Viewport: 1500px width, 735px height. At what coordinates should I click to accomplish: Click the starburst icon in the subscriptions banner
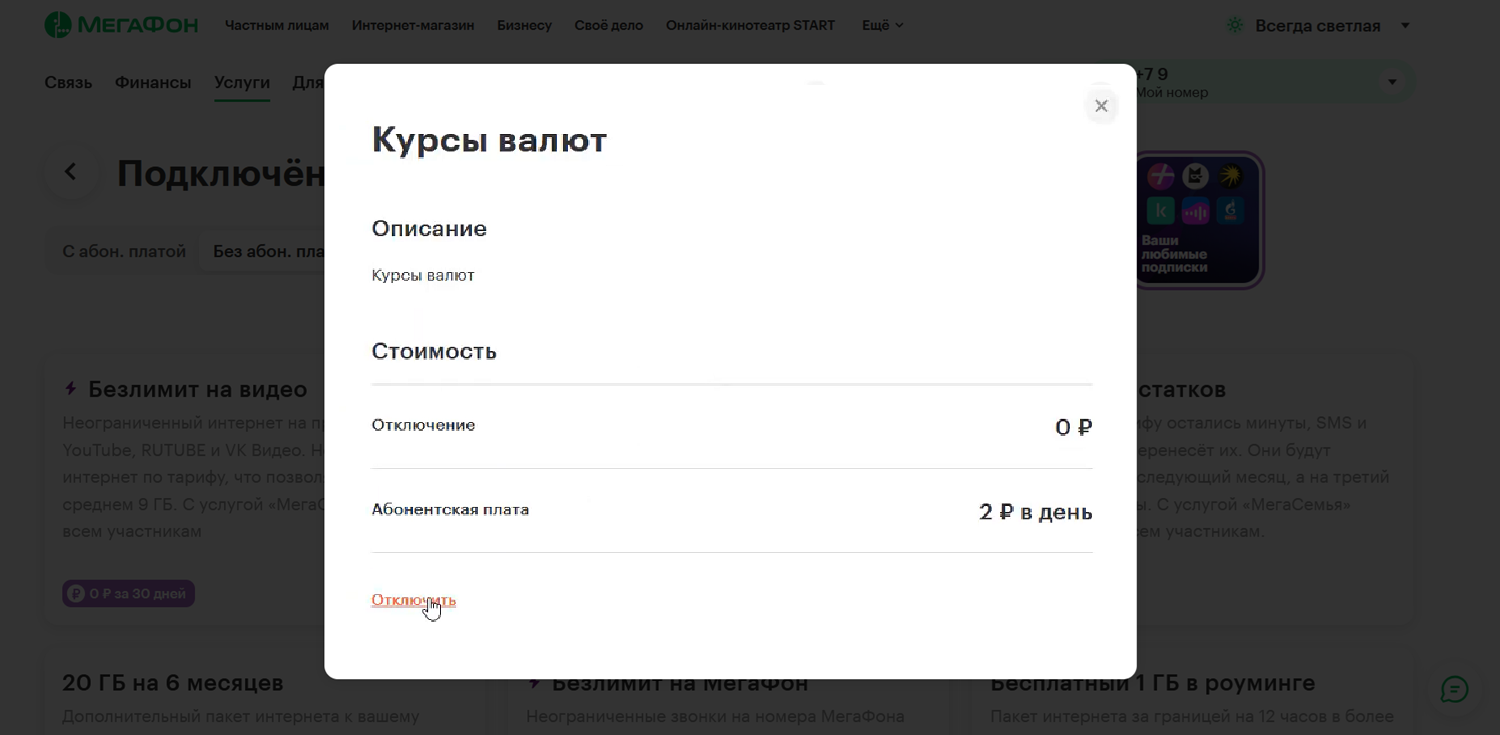point(1231,175)
